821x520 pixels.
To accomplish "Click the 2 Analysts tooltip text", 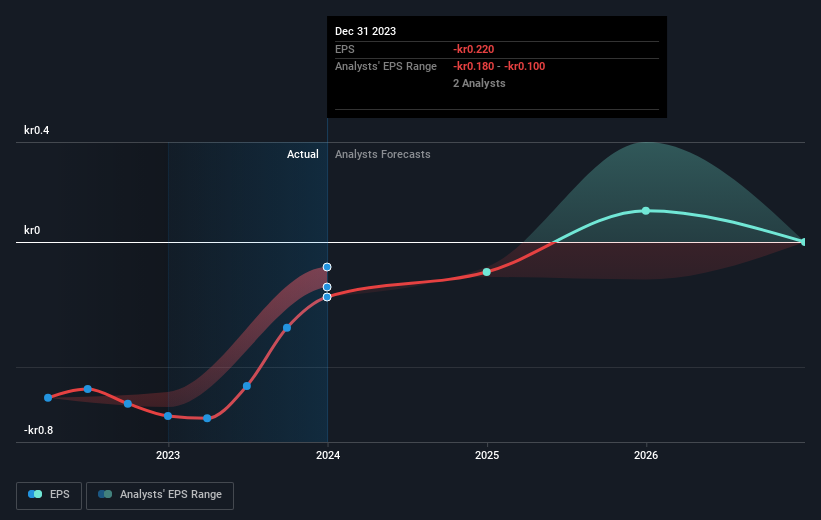I will [x=479, y=83].
